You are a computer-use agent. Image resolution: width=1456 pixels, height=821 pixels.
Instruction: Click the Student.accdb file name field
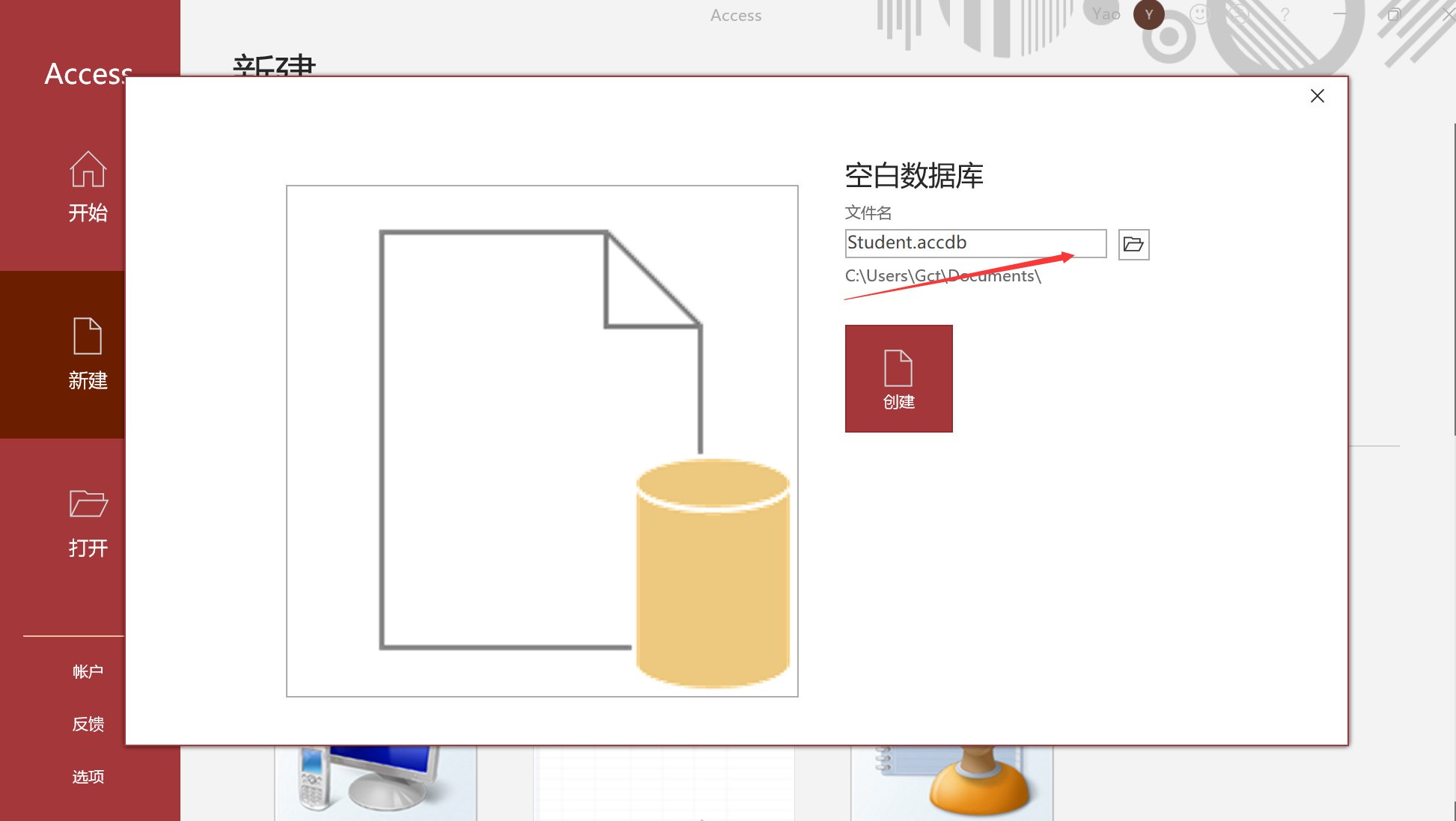pos(975,243)
